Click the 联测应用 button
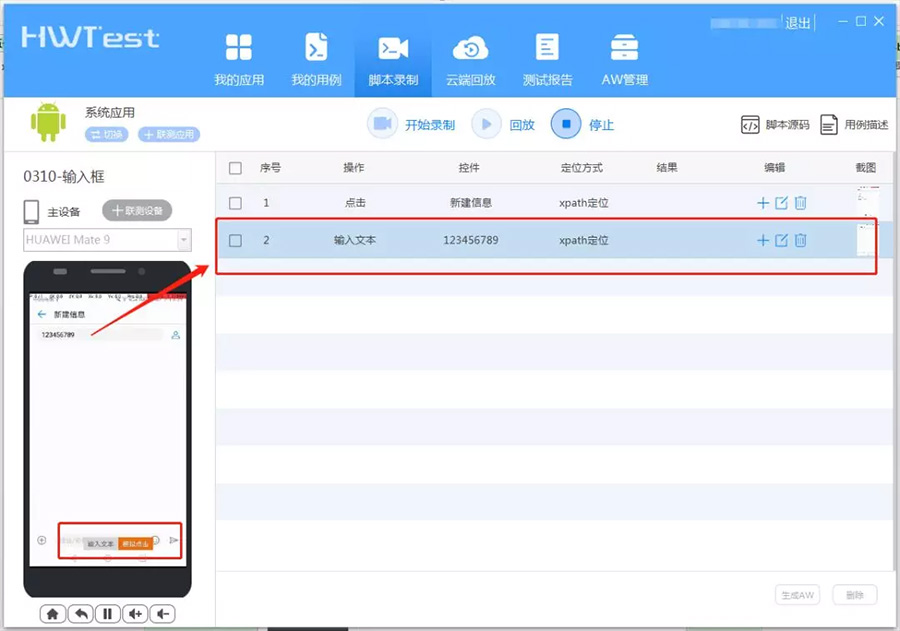This screenshot has height=631, width=900. 169,134
